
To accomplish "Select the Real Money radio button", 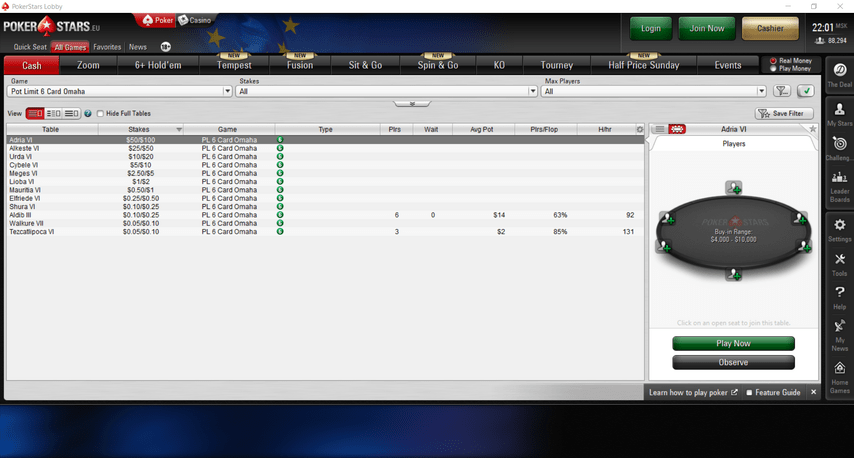I will pos(773,61).
